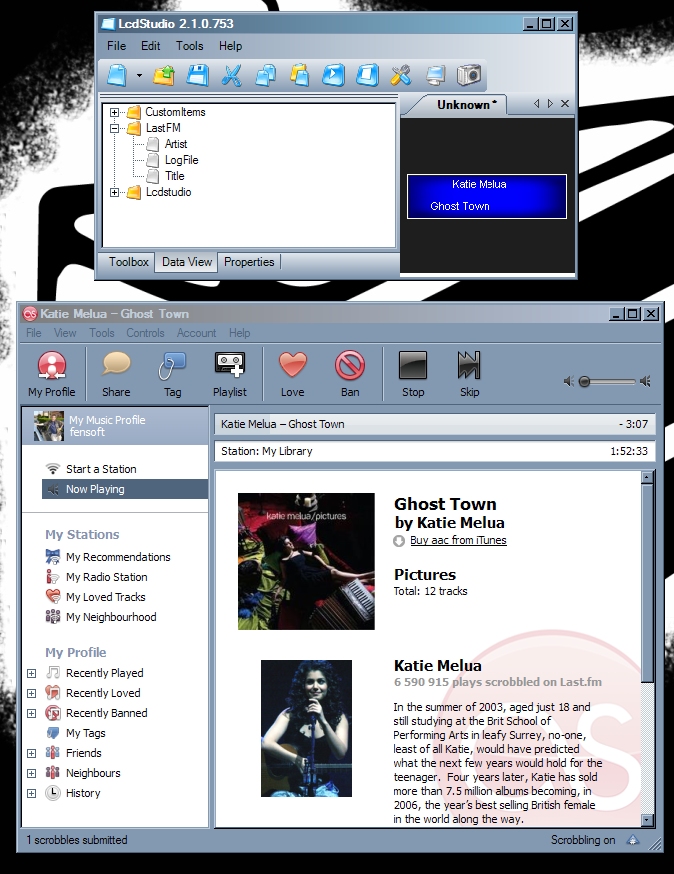Image resolution: width=674 pixels, height=874 pixels.
Task: Open LcdStudio Help menu
Action: click(230, 46)
